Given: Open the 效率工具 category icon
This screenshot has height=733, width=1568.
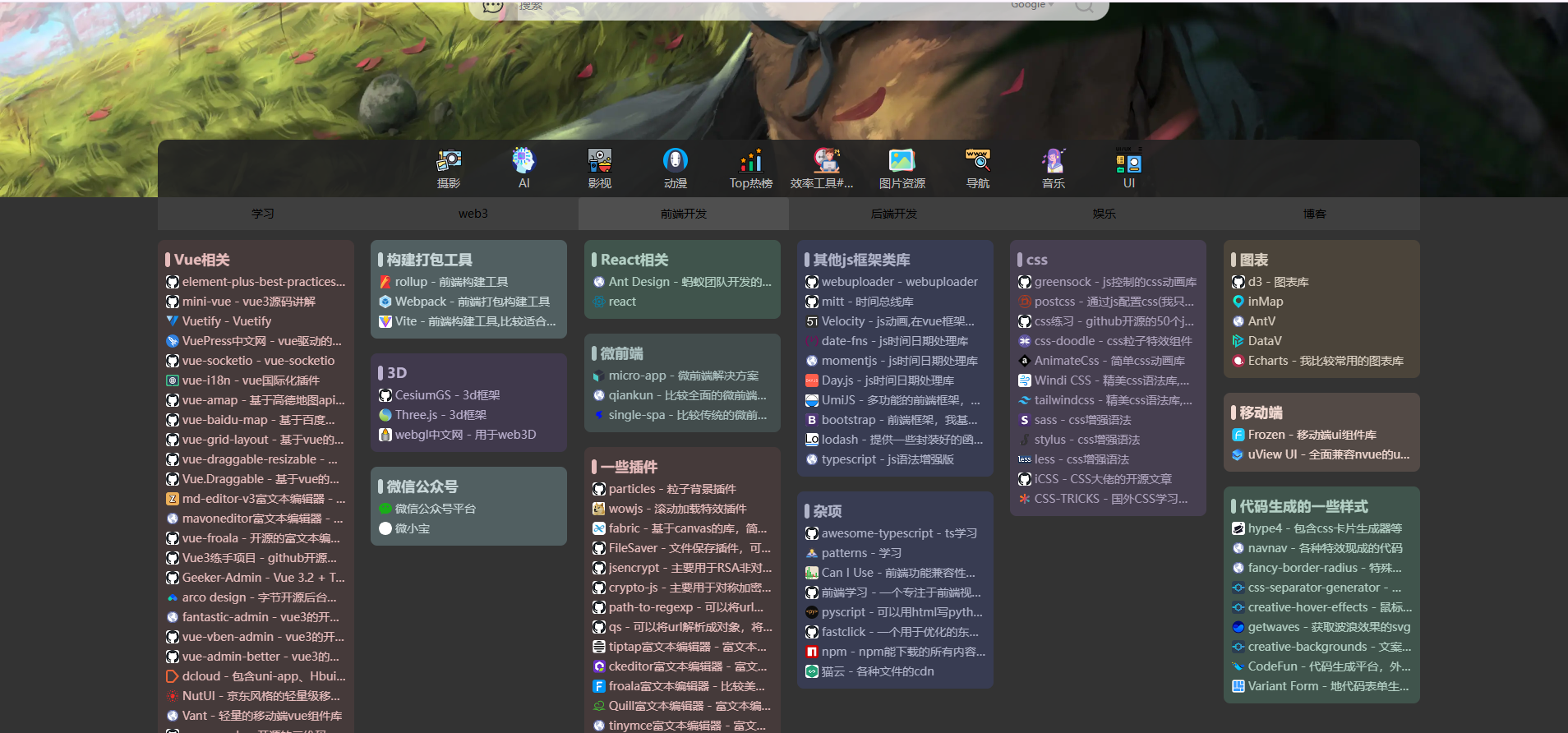Looking at the screenshot, I should point(827,160).
